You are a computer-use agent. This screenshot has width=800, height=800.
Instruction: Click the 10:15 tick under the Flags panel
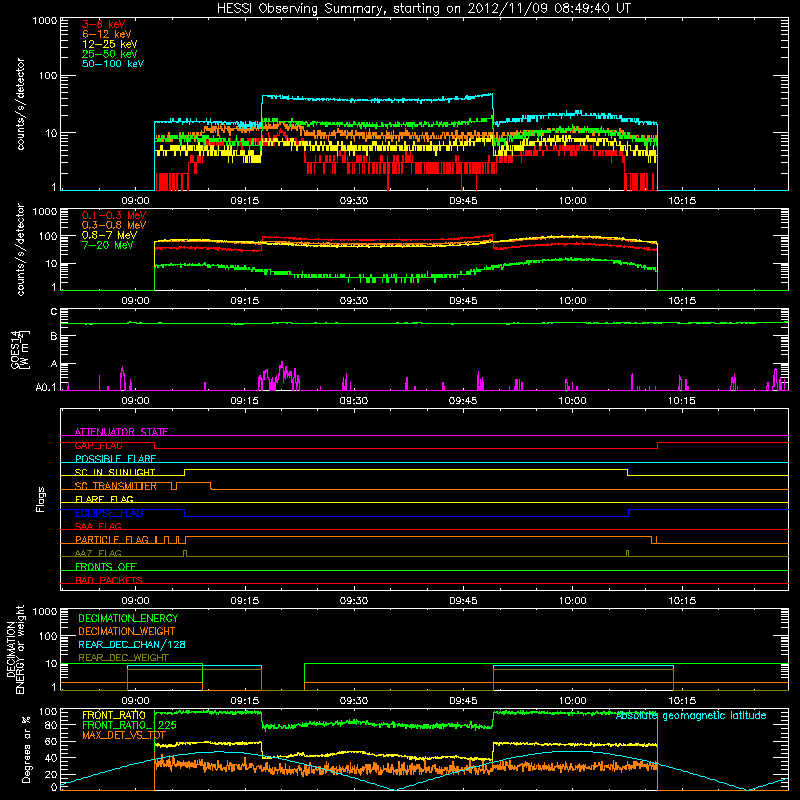[x=682, y=601]
